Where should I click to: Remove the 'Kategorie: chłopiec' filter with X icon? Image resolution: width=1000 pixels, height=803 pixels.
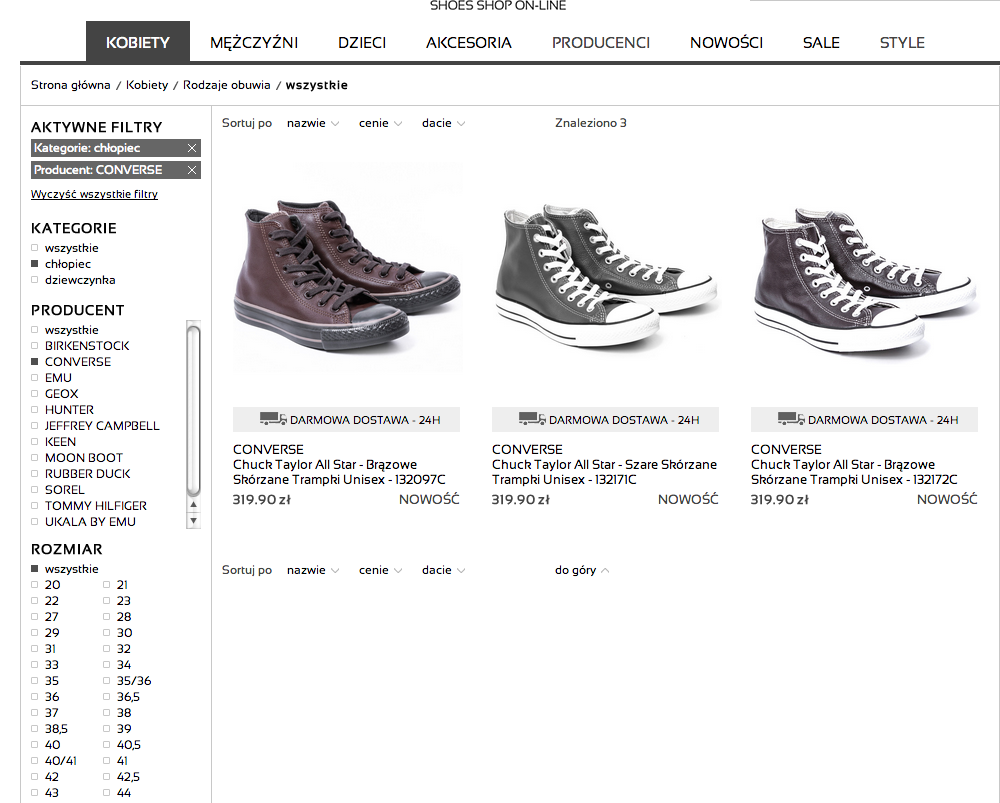coord(192,148)
